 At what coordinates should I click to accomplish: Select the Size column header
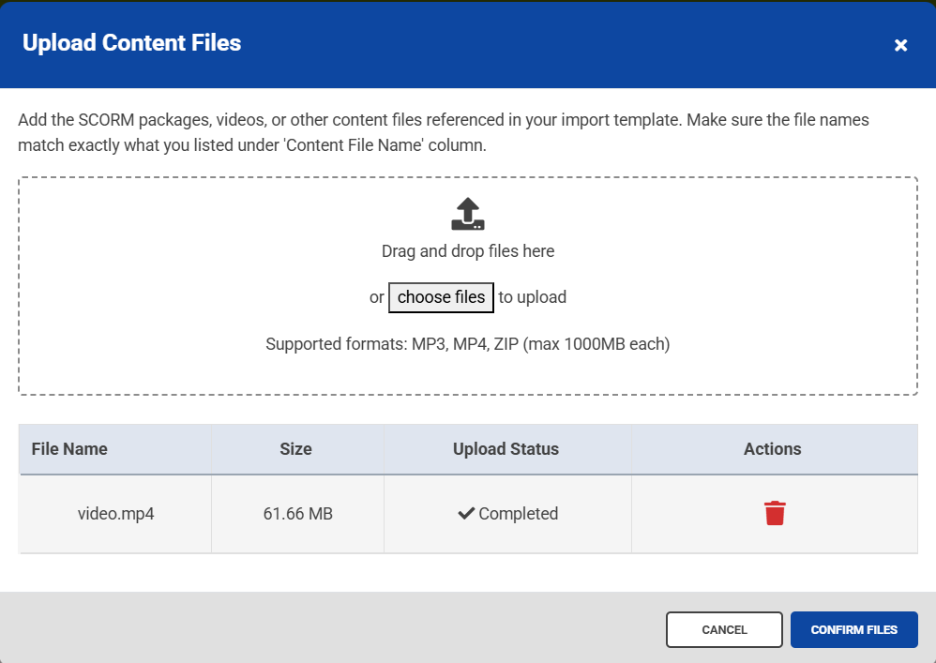click(x=296, y=449)
